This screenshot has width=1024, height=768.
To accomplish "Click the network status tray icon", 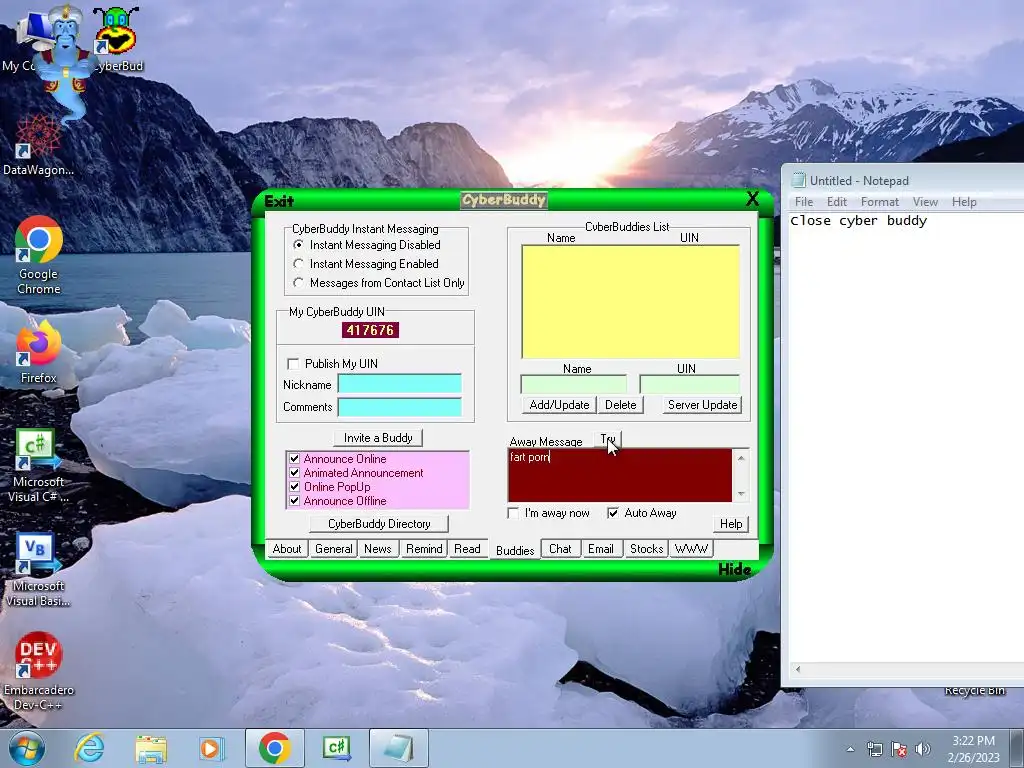I will 874,749.
